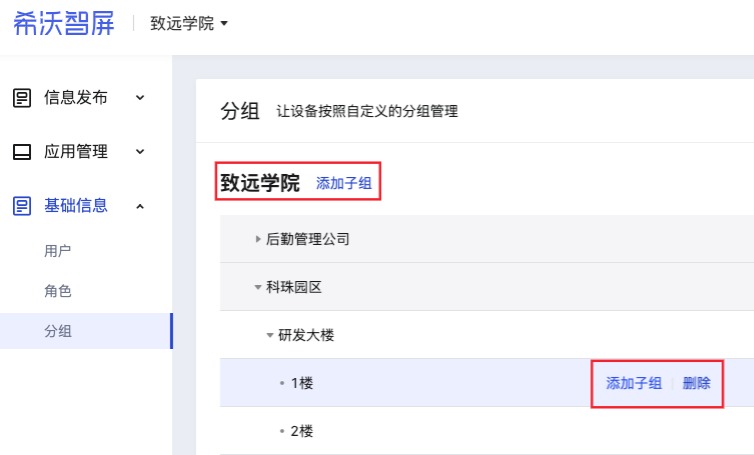Click 添加子组 in the 1楼 row
This screenshot has width=754, height=455.
(x=634, y=383)
